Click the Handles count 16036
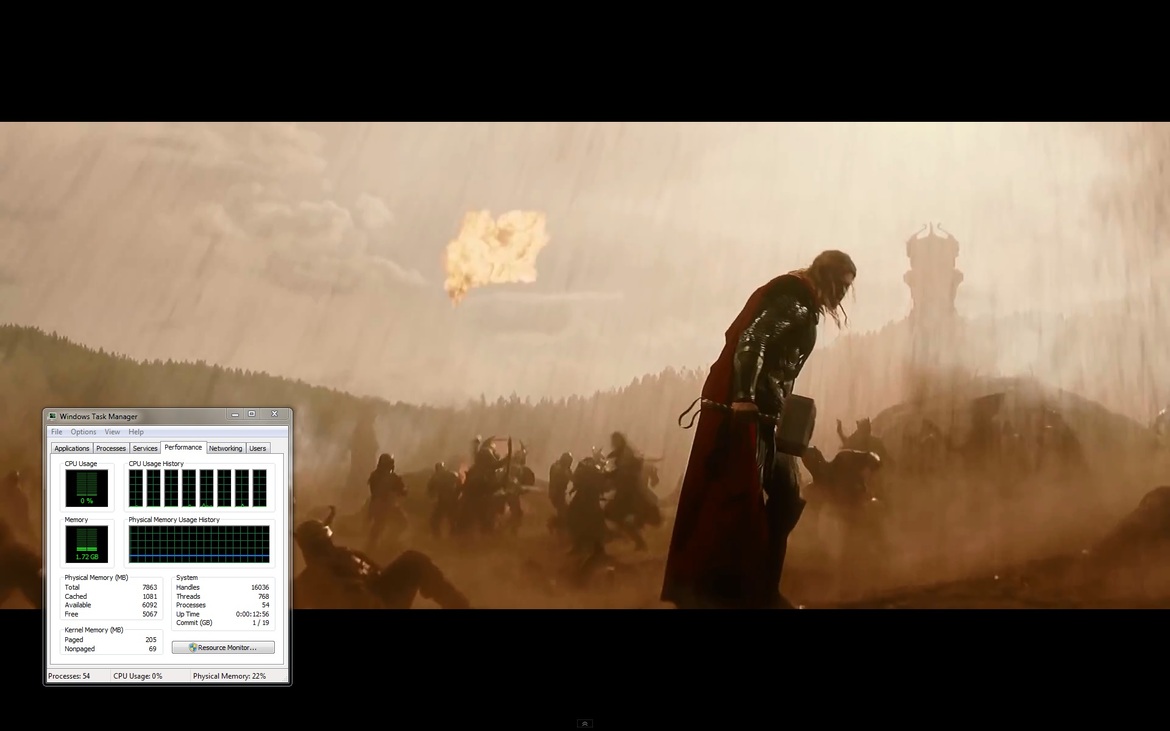The height and width of the screenshot is (731, 1170). pyautogui.click(x=260, y=588)
